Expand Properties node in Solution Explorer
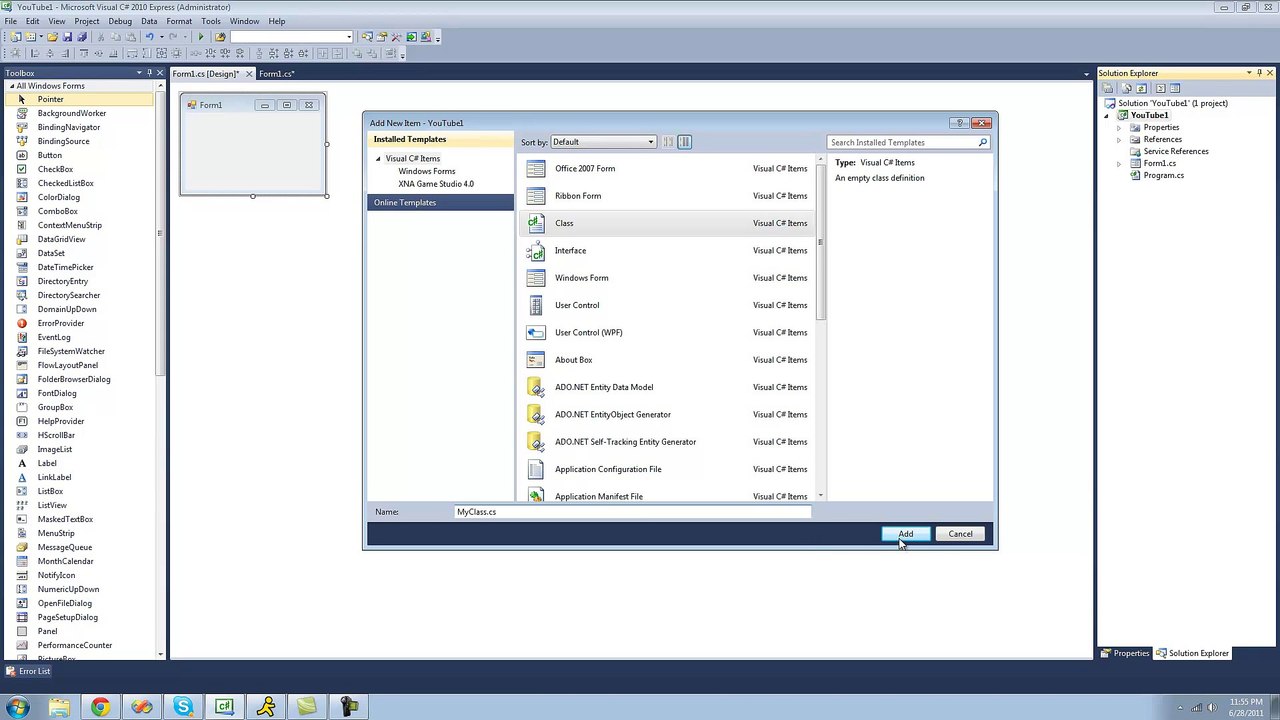This screenshot has width=1280, height=720. click(1119, 128)
